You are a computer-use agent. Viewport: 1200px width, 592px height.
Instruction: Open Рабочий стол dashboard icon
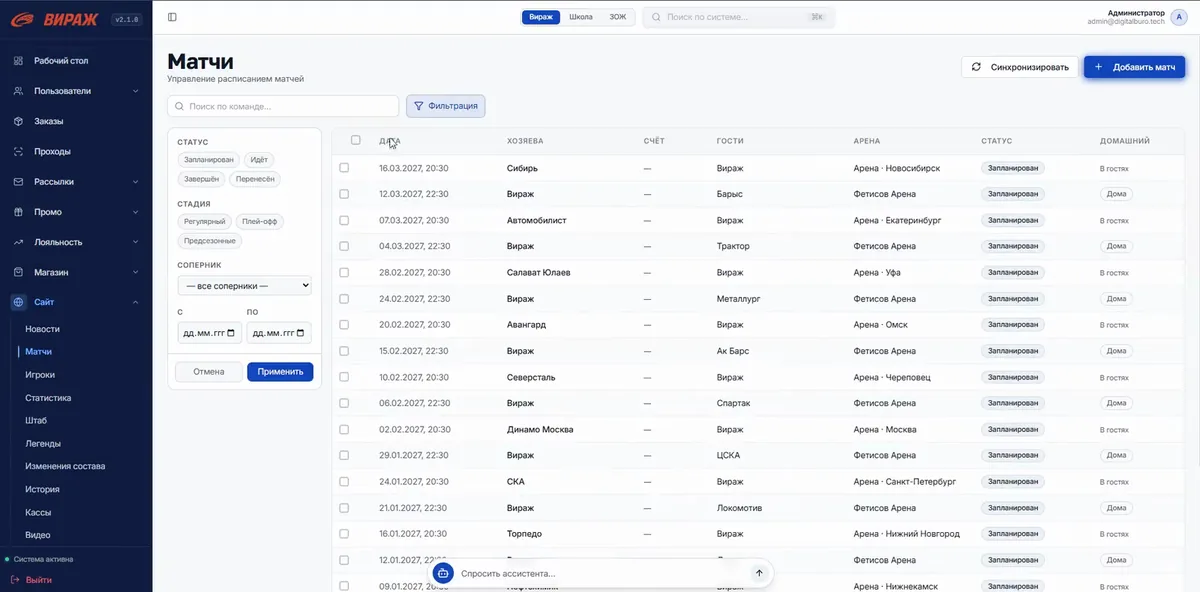pos(18,61)
